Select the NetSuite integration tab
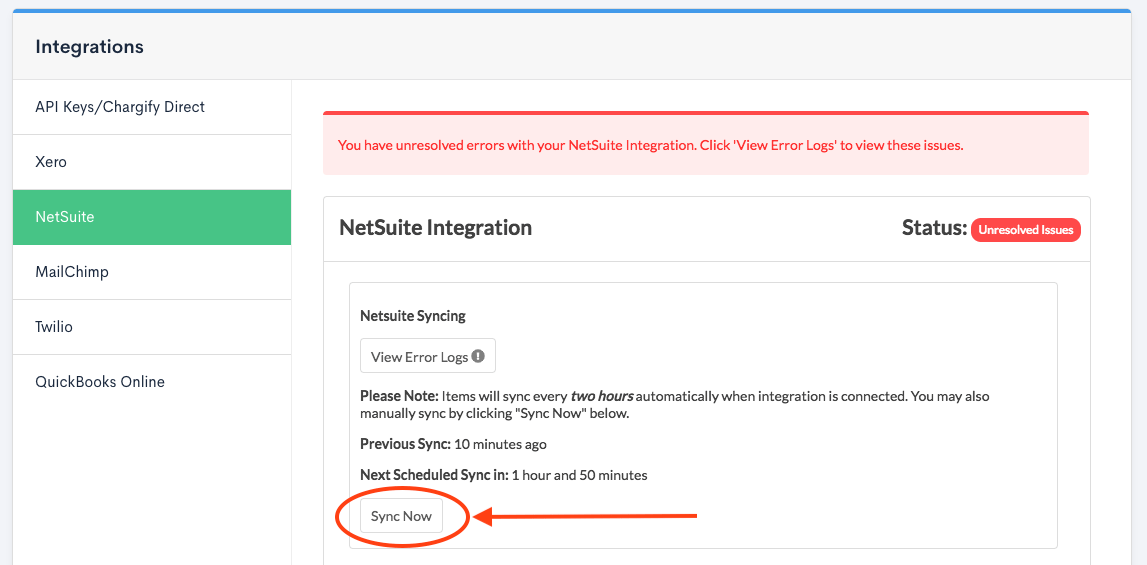The image size is (1147, 565). pyautogui.click(x=152, y=217)
